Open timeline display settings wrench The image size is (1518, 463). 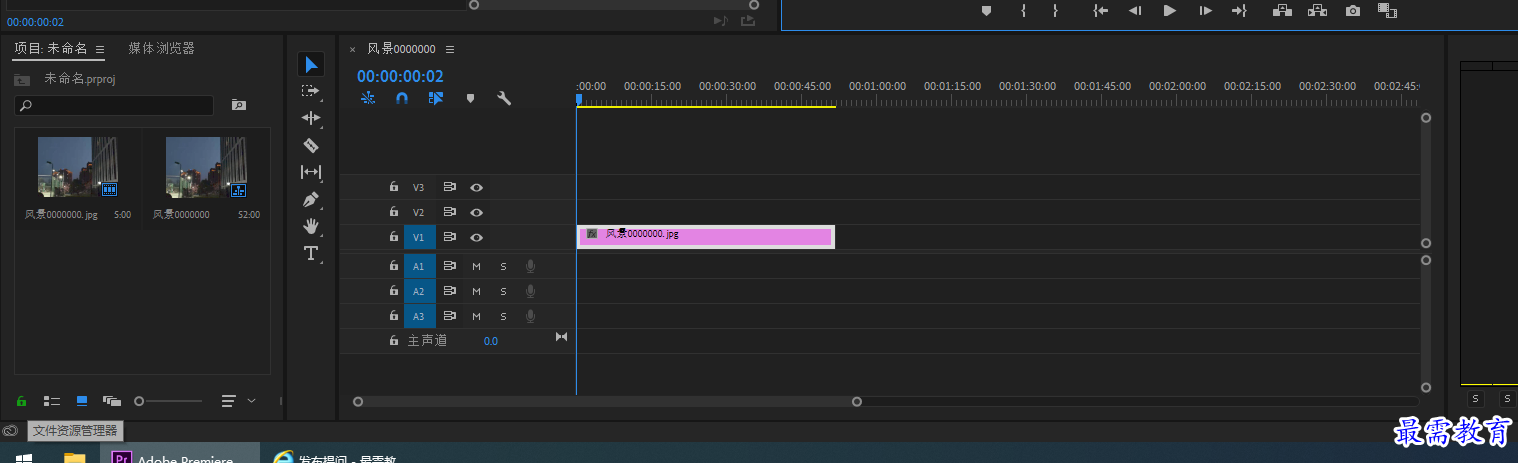click(504, 98)
